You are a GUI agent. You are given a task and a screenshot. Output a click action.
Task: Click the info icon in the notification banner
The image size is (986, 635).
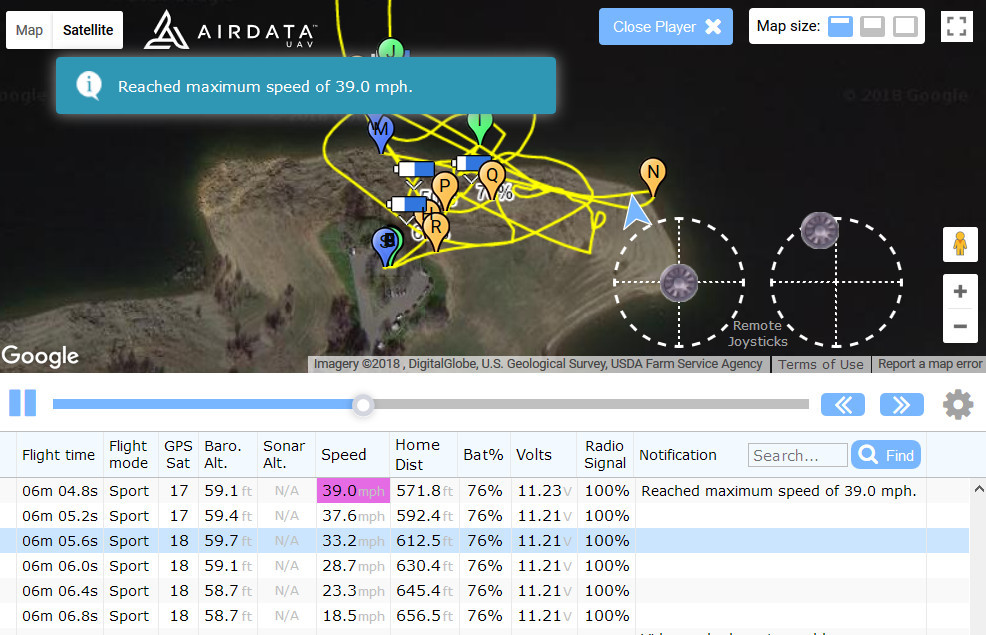click(x=89, y=85)
